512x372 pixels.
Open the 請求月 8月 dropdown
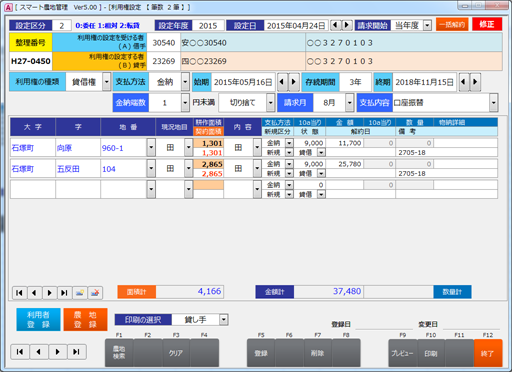tap(349, 103)
